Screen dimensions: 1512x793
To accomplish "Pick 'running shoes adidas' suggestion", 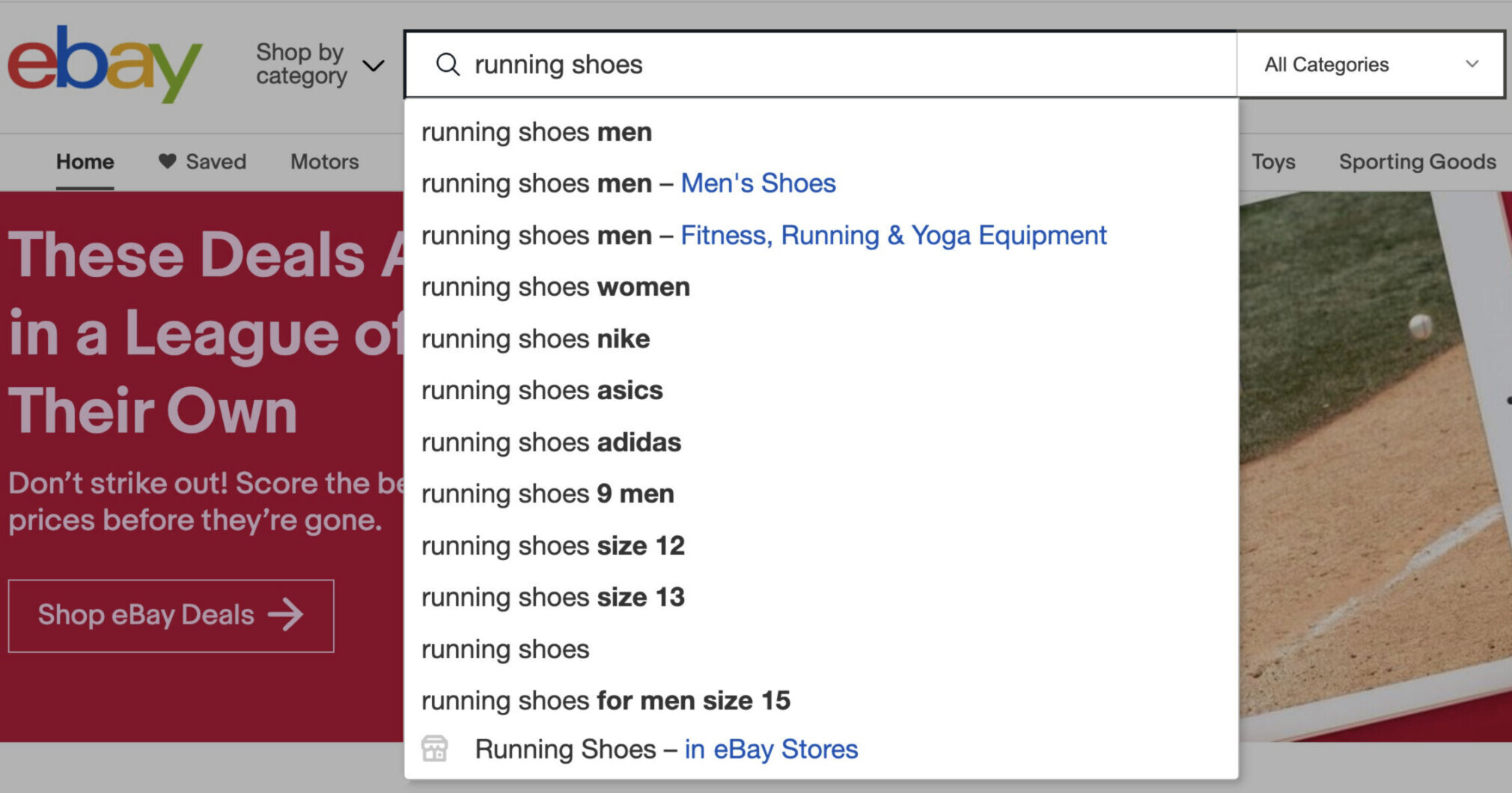I will (x=821, y=442).
